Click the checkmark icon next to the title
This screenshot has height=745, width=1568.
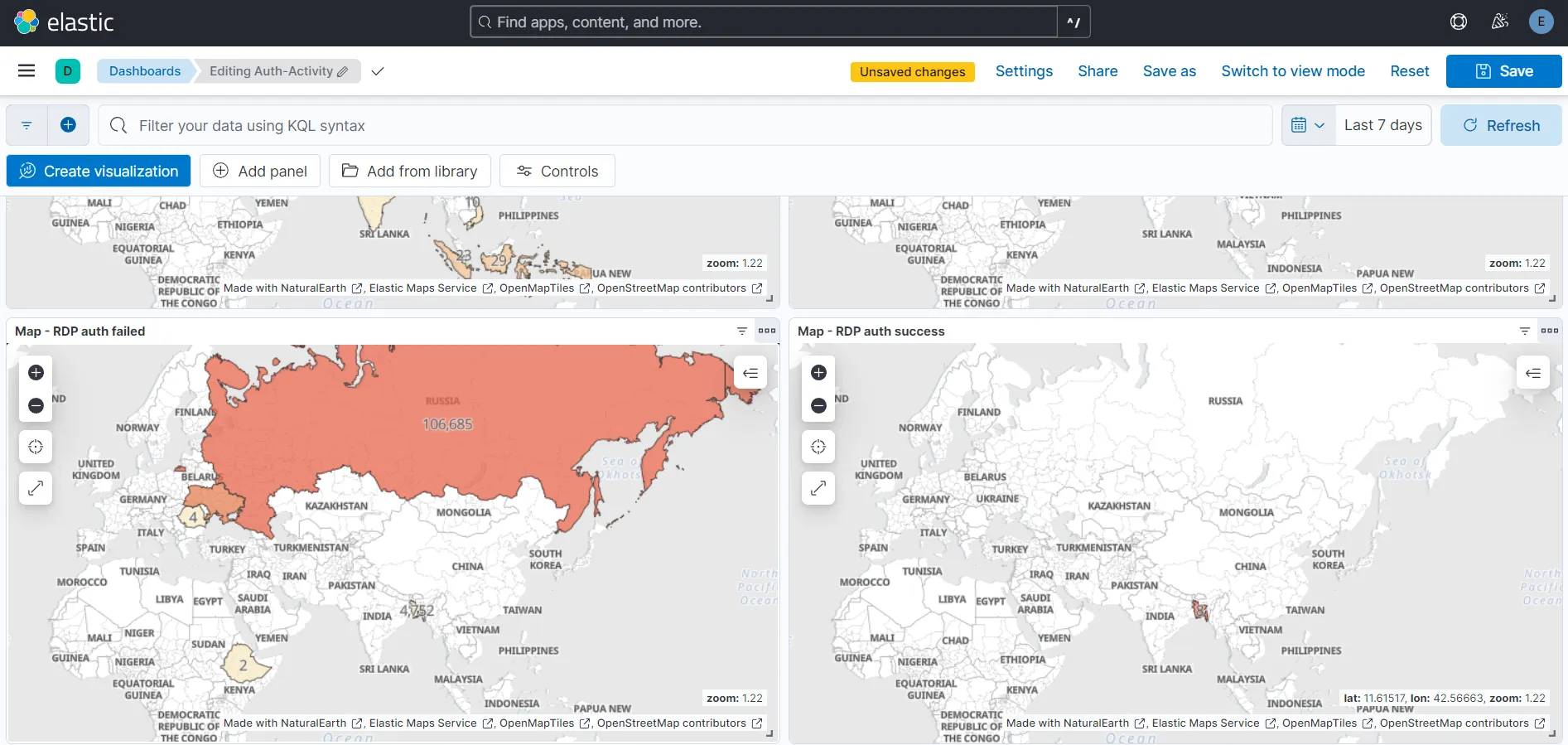(x=378, y=71)
